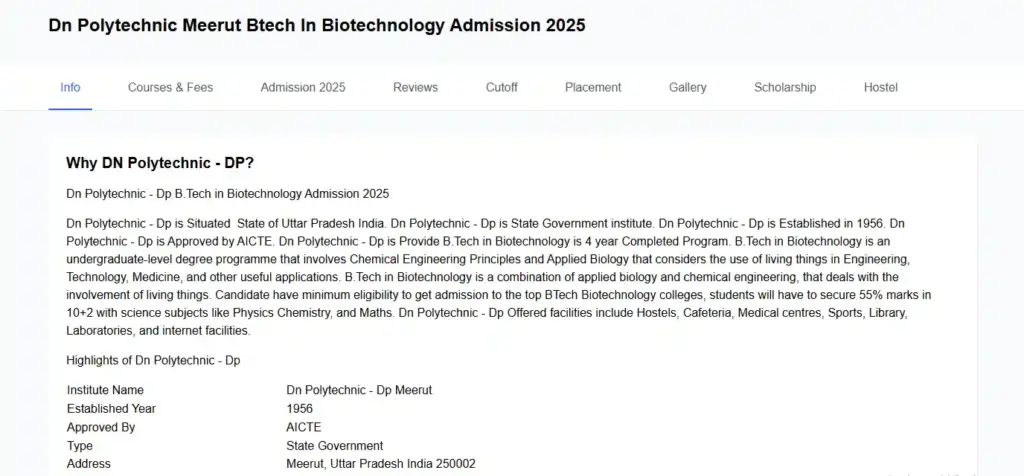Switch to the Info tab

70,87
